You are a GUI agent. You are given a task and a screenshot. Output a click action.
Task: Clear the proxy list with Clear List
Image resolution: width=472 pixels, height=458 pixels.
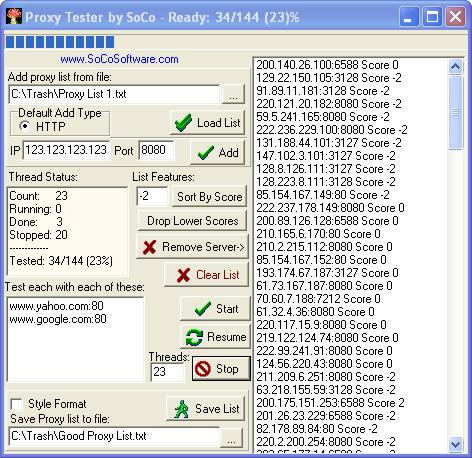pos(207,275)
